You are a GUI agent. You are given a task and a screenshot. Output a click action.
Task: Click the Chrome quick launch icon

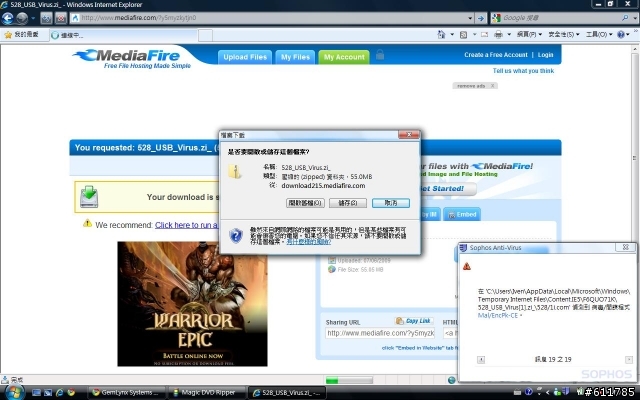pyautogui.click(x=71, y=393)
